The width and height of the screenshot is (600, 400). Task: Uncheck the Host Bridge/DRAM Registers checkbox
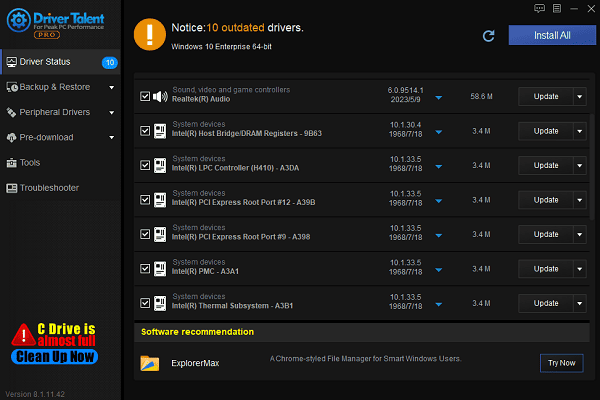click(145, 131)
